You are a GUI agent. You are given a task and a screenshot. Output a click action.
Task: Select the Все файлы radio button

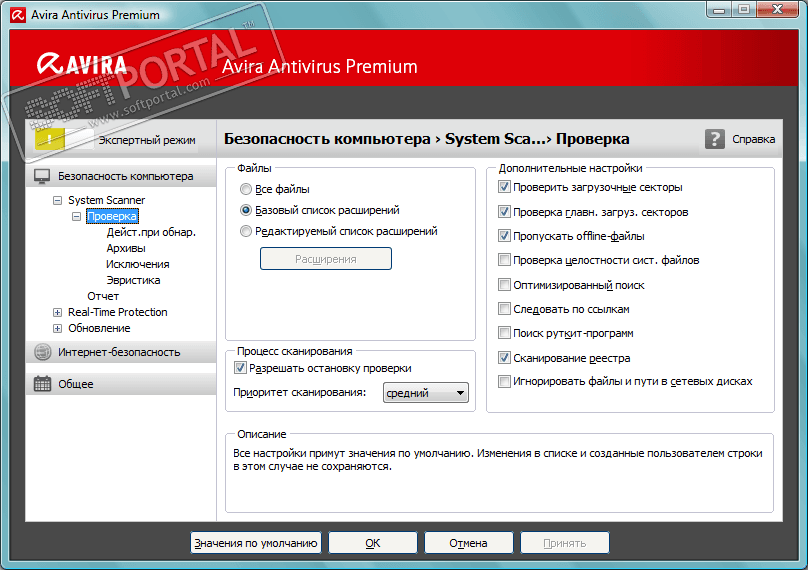(246, 189)
